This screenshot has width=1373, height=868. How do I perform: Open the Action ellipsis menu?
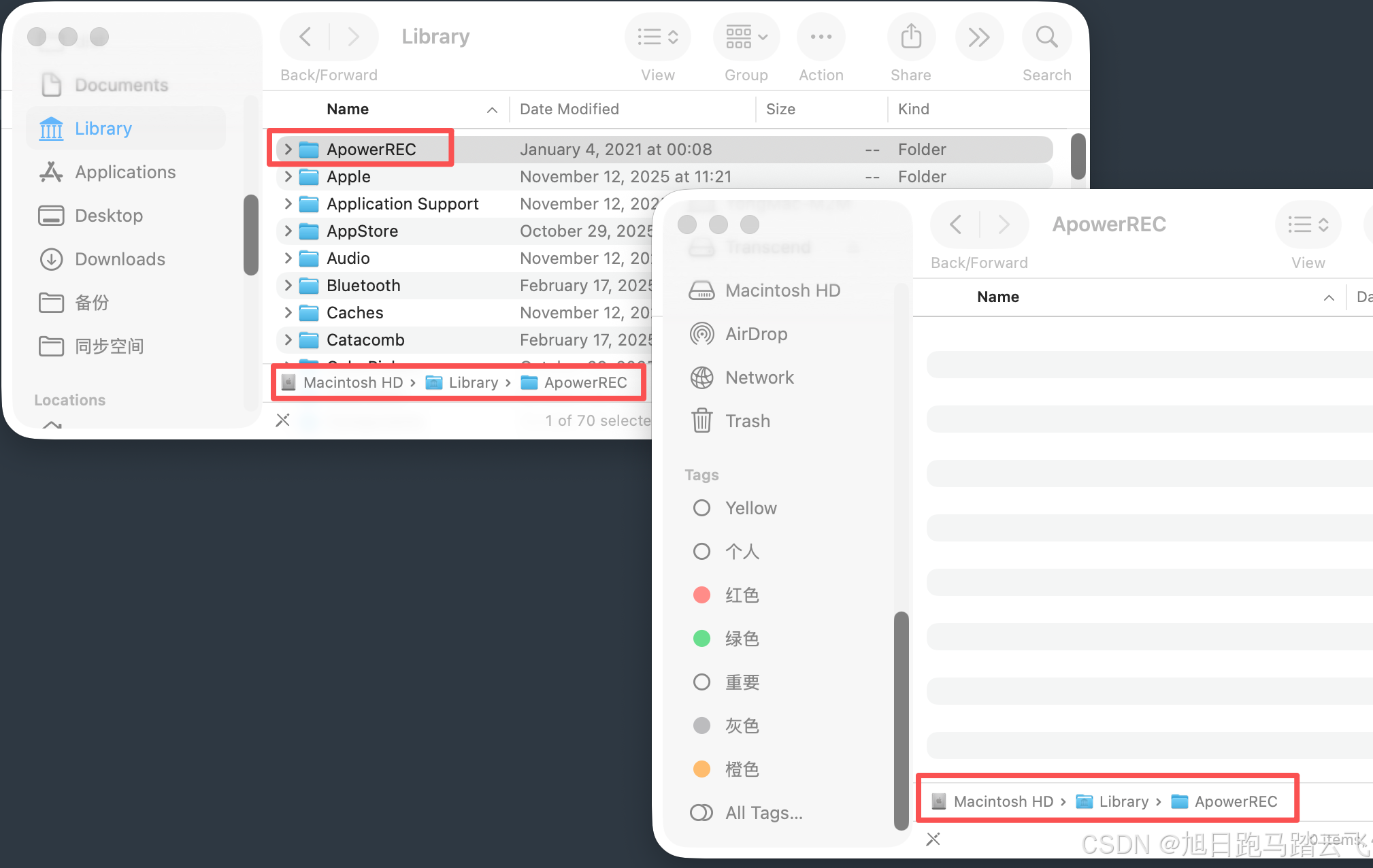(821, 37)
